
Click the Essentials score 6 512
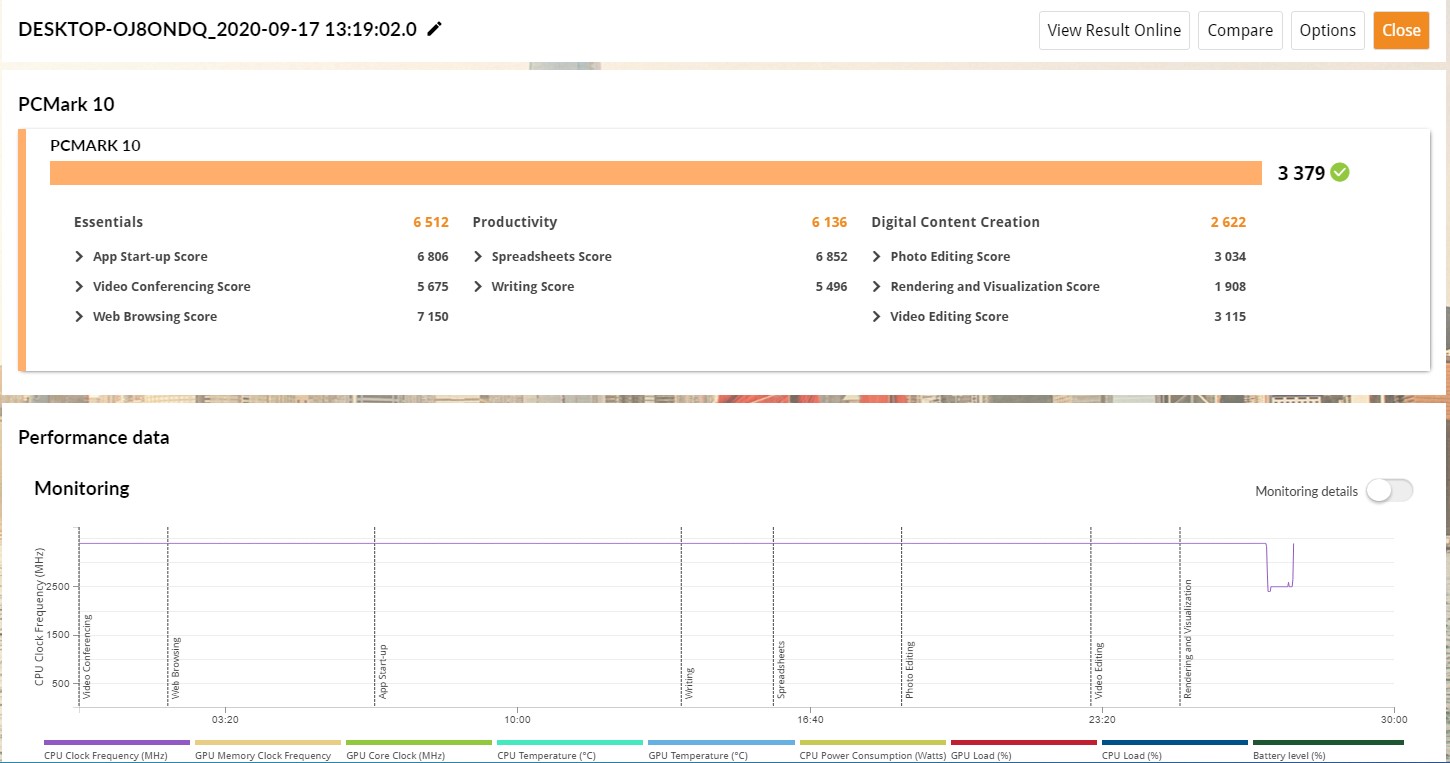[431, 222]
